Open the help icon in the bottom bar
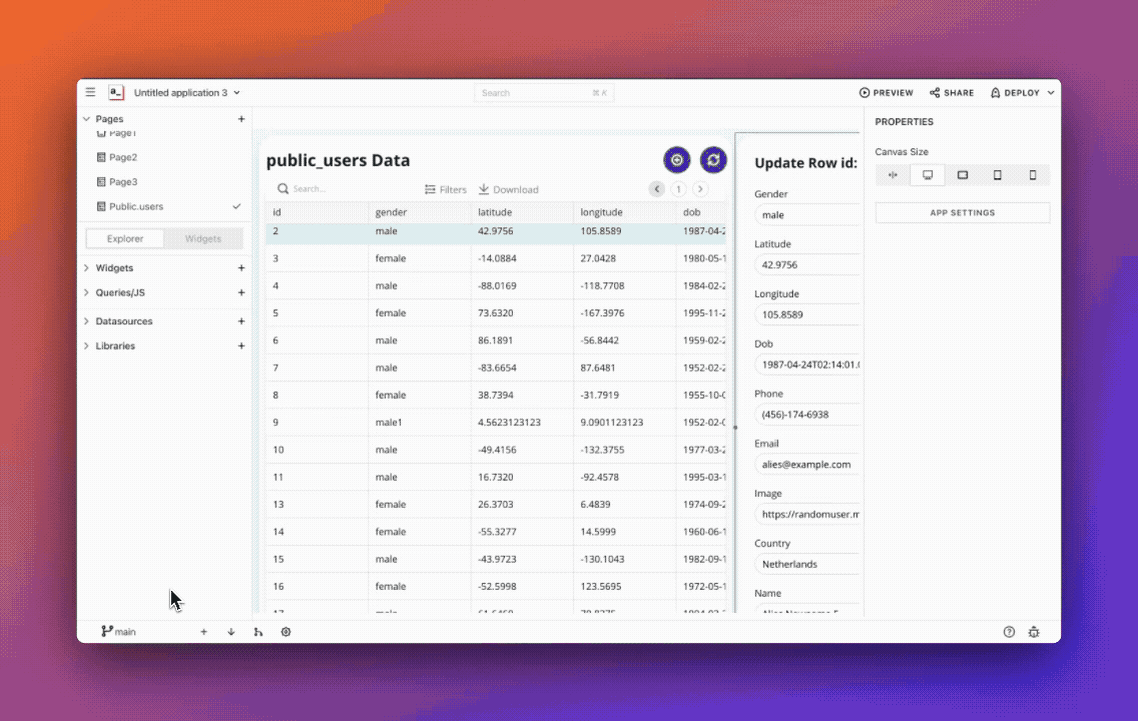The width and height of the screenshot is (1138, 721). coord(1009,632)
